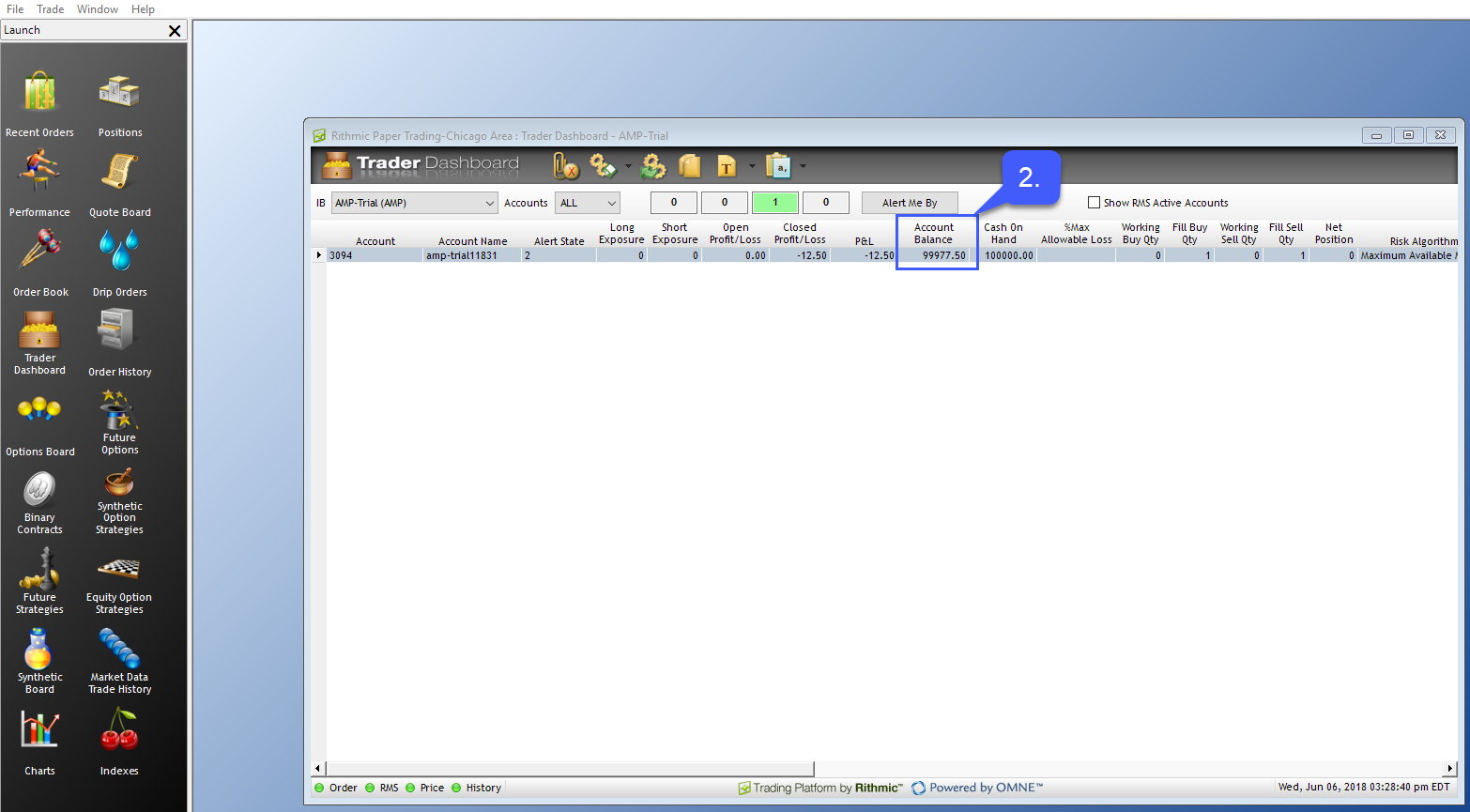Click the gears refresh toolbar icon
1470x812 pixels.
[653, 166]
